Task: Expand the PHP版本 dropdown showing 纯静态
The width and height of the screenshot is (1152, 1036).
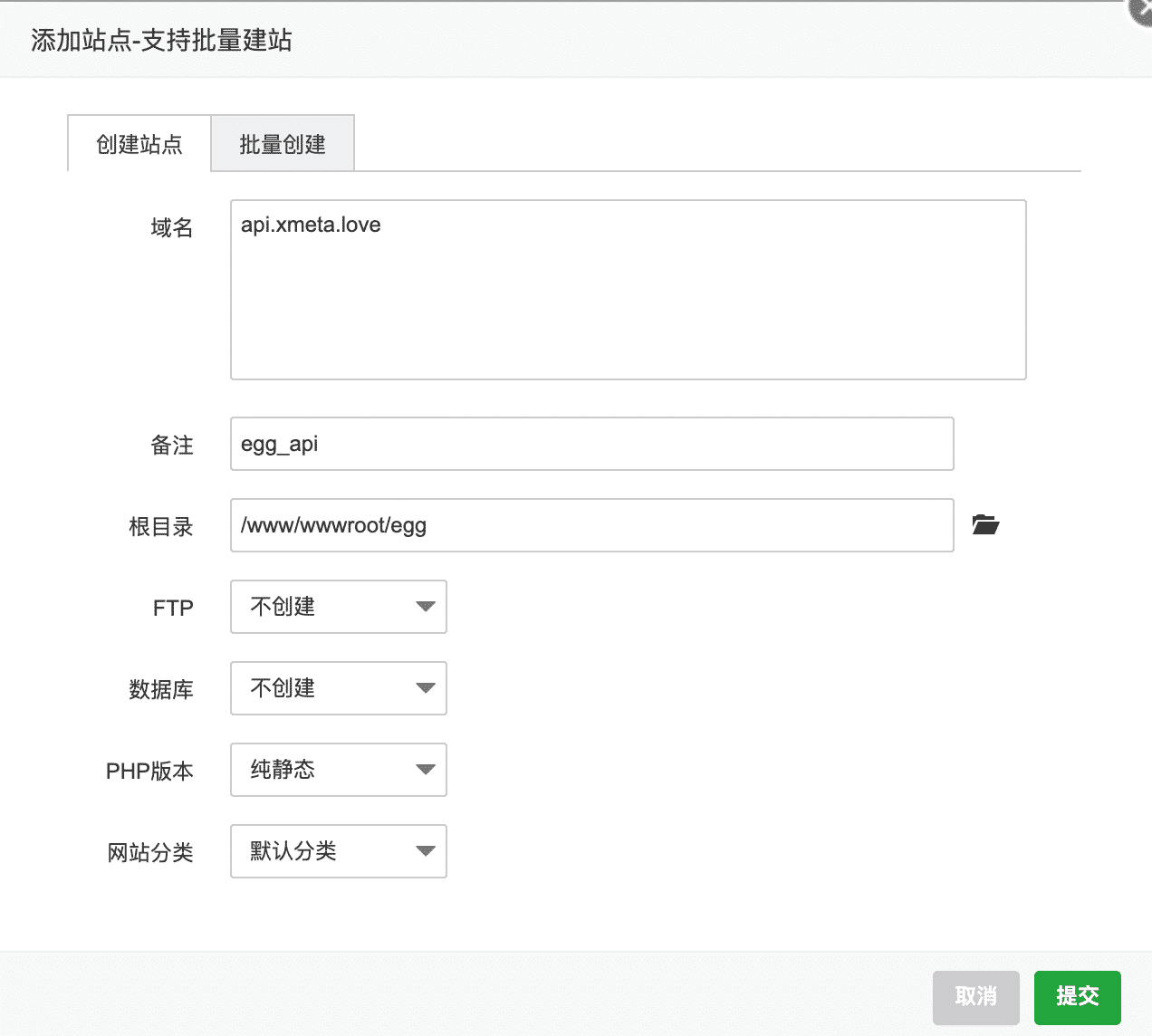Action: click(339, 770)
